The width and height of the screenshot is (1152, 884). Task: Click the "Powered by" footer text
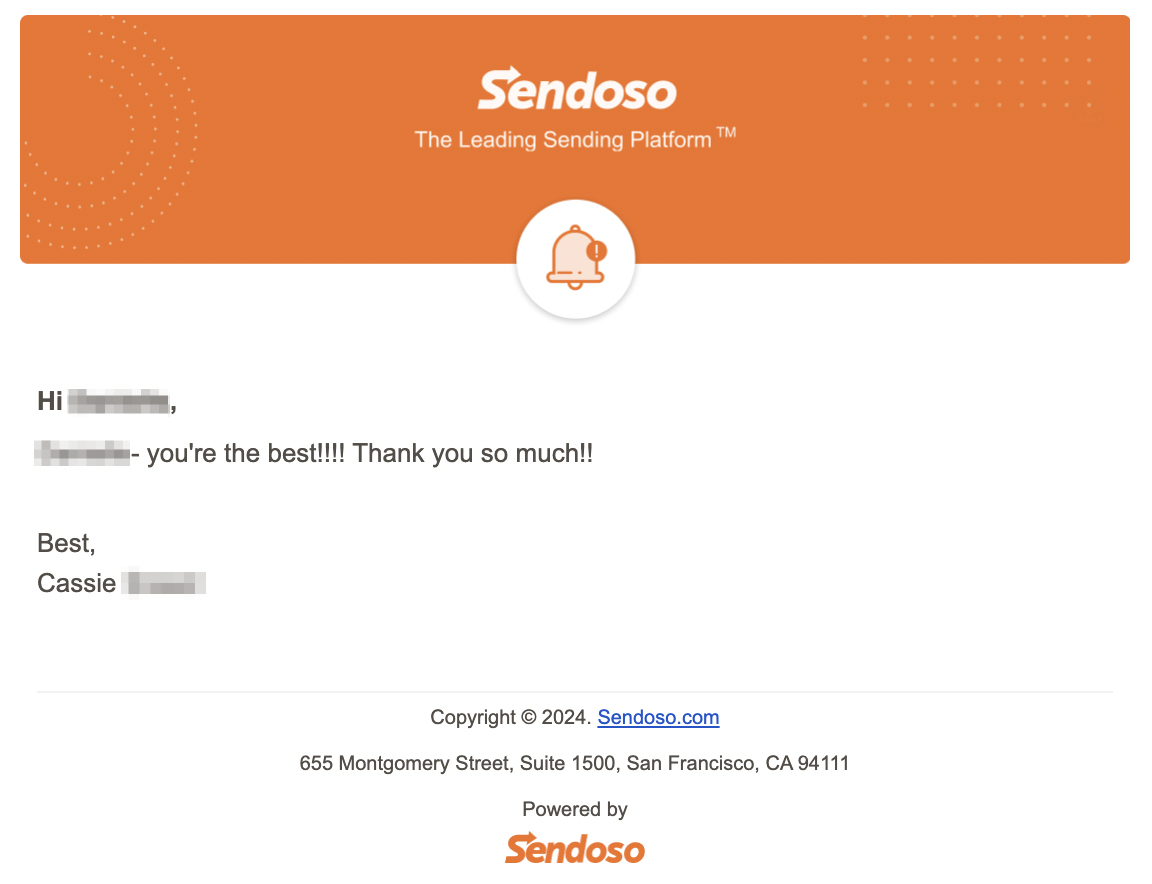(x=575, y=810)
